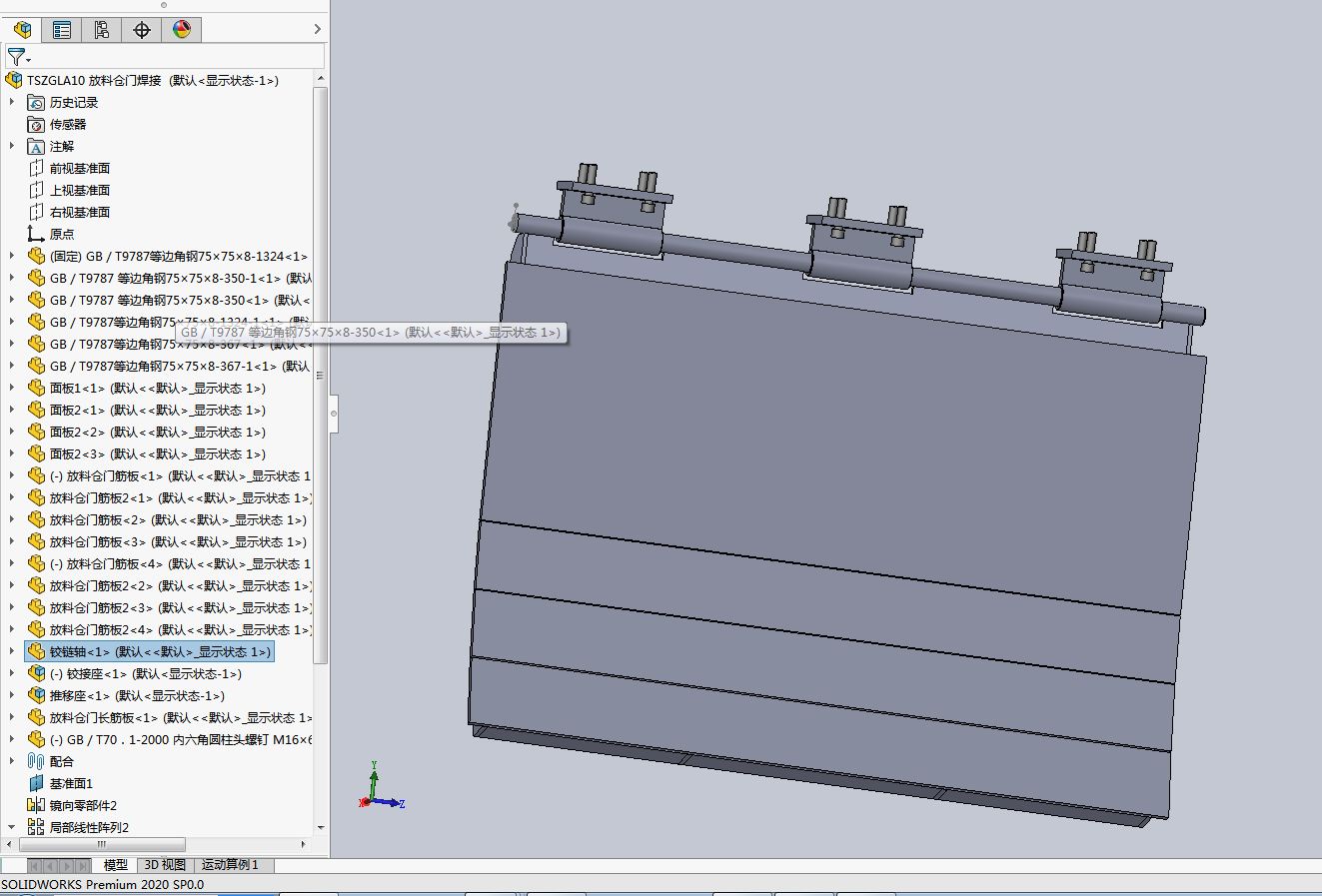Select the 面板2<3> component row
This screenshot has height=896, width=1322.
tap(158, 454)
